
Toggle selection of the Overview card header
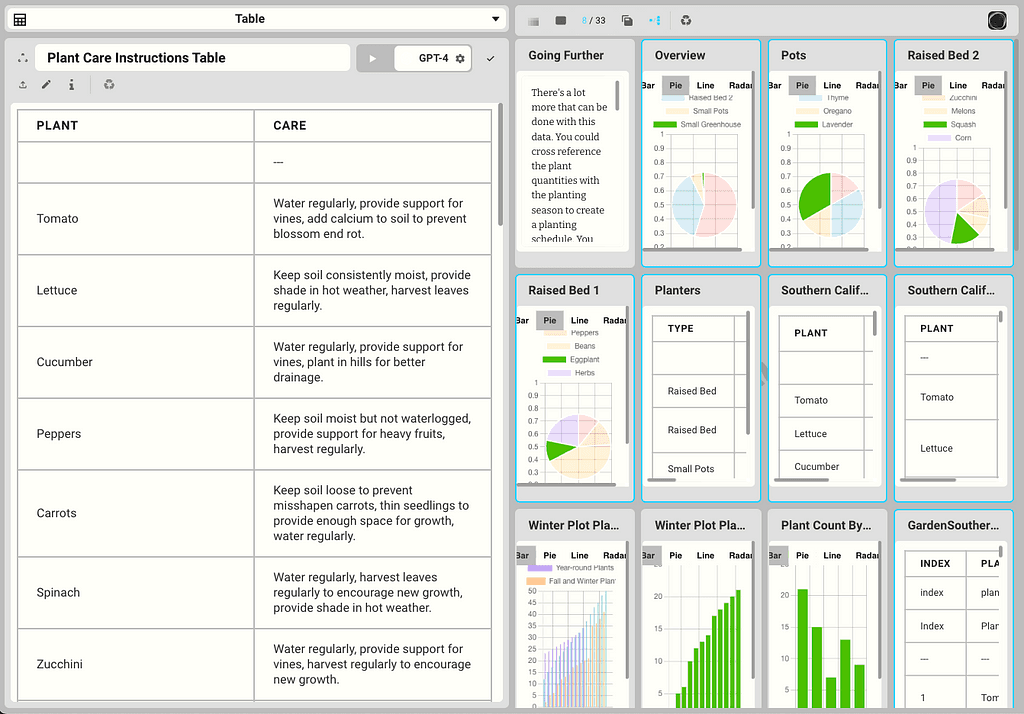tap(701, 56)
